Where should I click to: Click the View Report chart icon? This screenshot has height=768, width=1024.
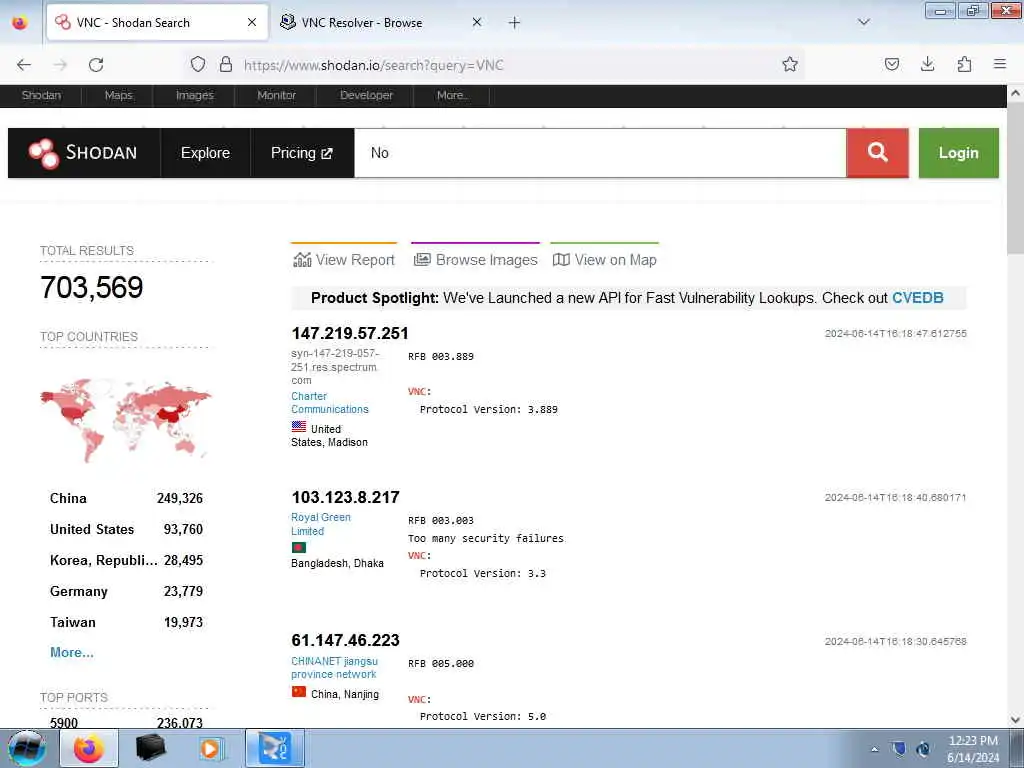302,260
